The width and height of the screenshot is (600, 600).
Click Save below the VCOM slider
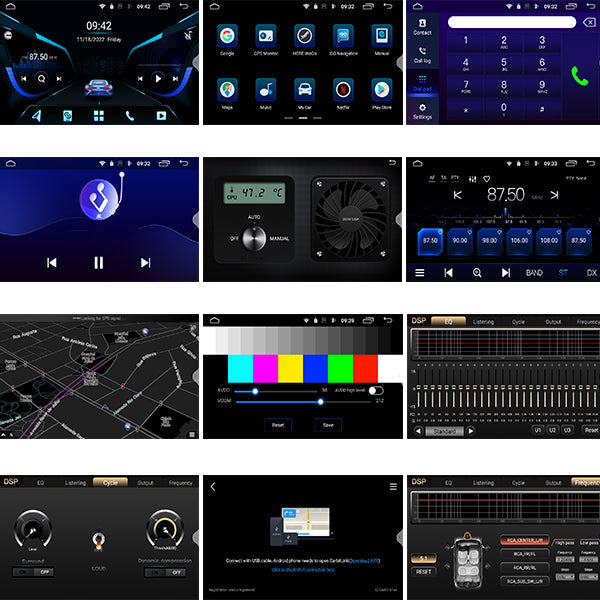(327, 424)
